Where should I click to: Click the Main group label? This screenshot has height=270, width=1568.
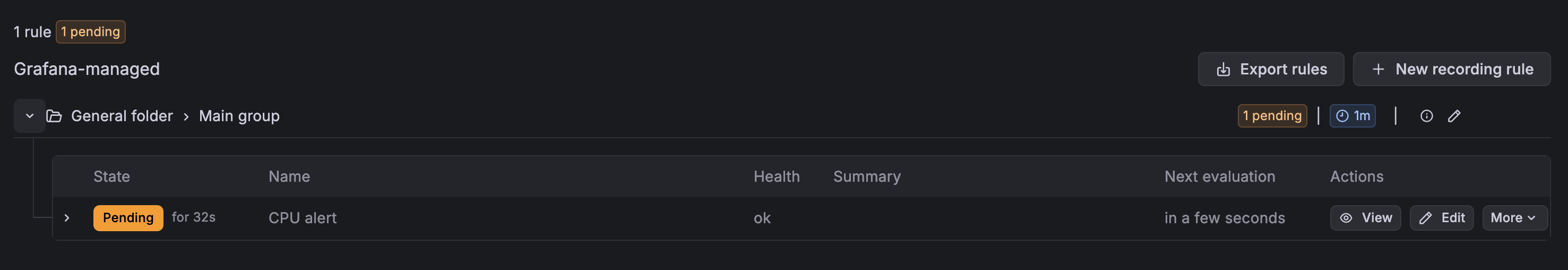(239, 116)
